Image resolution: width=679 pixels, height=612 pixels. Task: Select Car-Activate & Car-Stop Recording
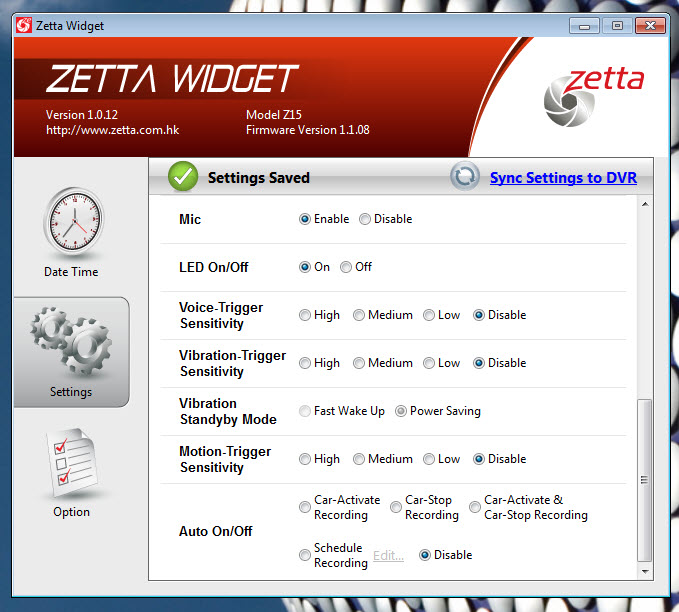tap(475, 507)
